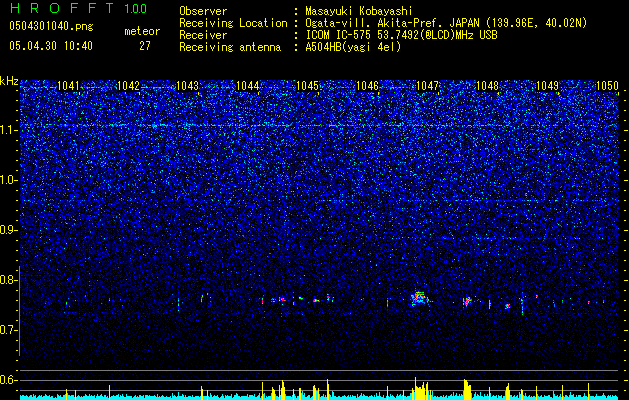
Task: Click the 1046 time marker
Action: point(367,86)
